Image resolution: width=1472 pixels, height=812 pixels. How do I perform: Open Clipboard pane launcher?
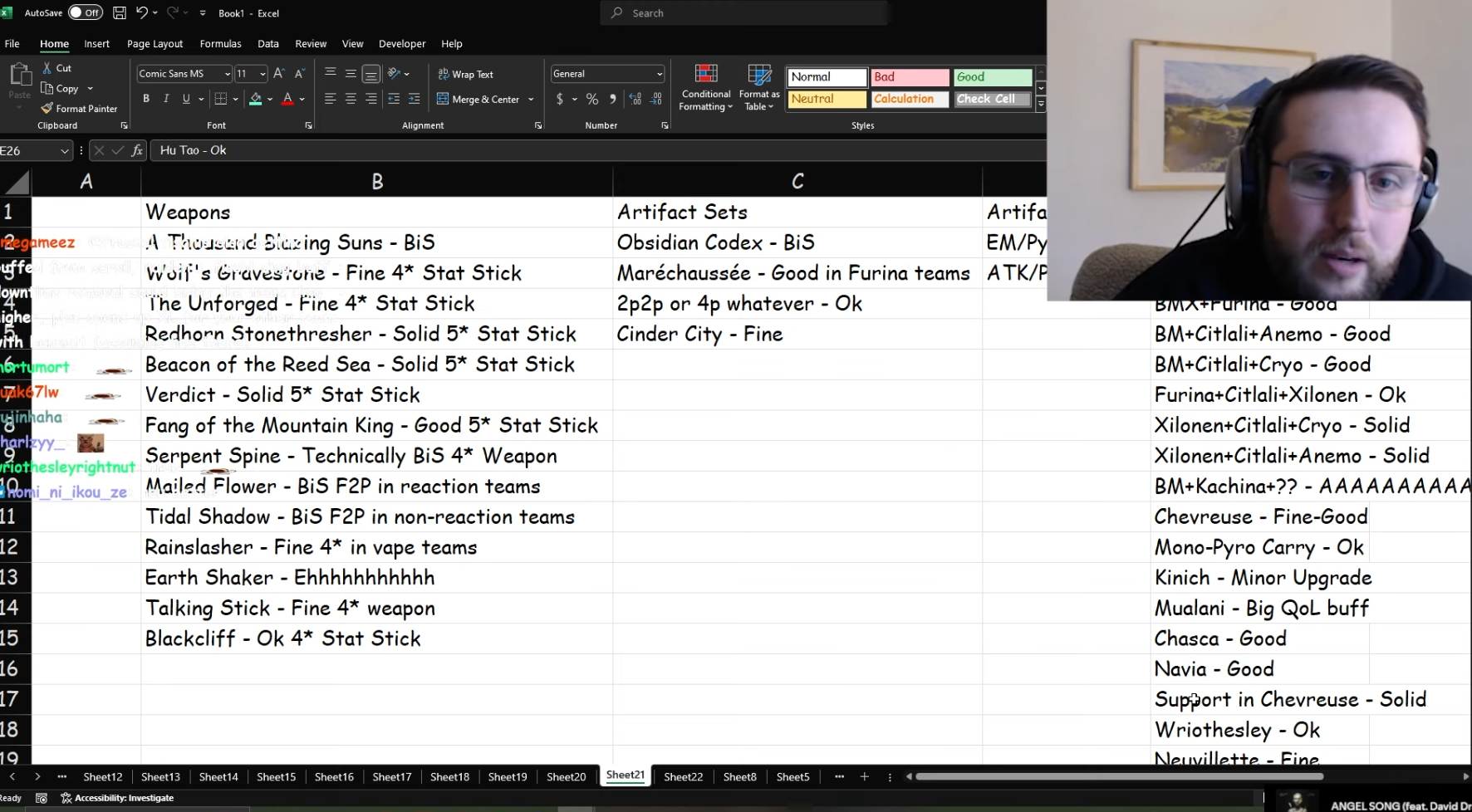(x=124, y=125)
